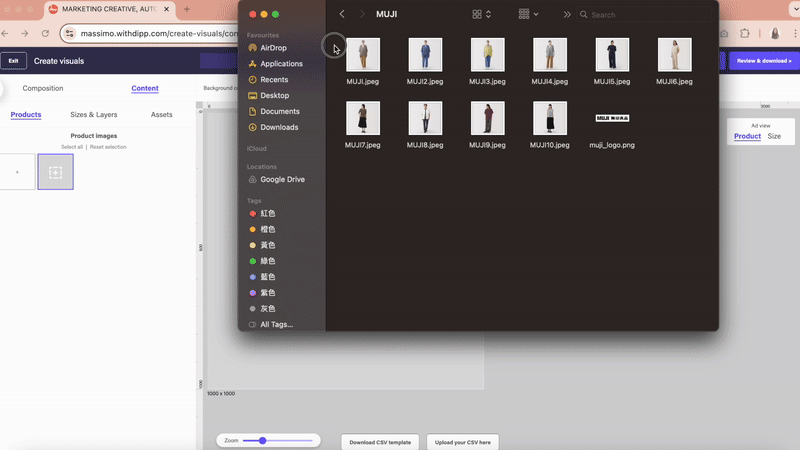The height and width of the screenshot is (450, 800).
Task: Expand Finder toolbar overflow chevrons
Action: pyautogui.click(x=567, y=14)
